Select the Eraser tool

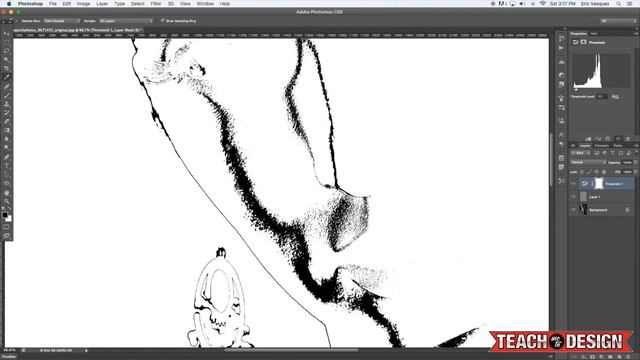(7, 122)
